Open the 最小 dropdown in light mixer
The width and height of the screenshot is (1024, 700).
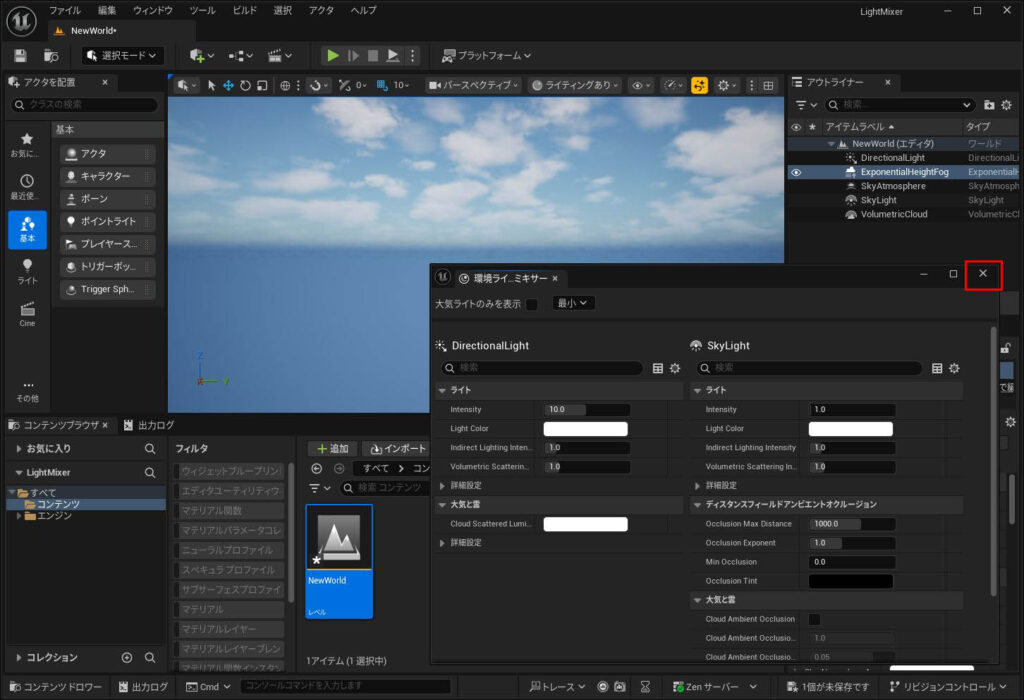click(573, 303)
